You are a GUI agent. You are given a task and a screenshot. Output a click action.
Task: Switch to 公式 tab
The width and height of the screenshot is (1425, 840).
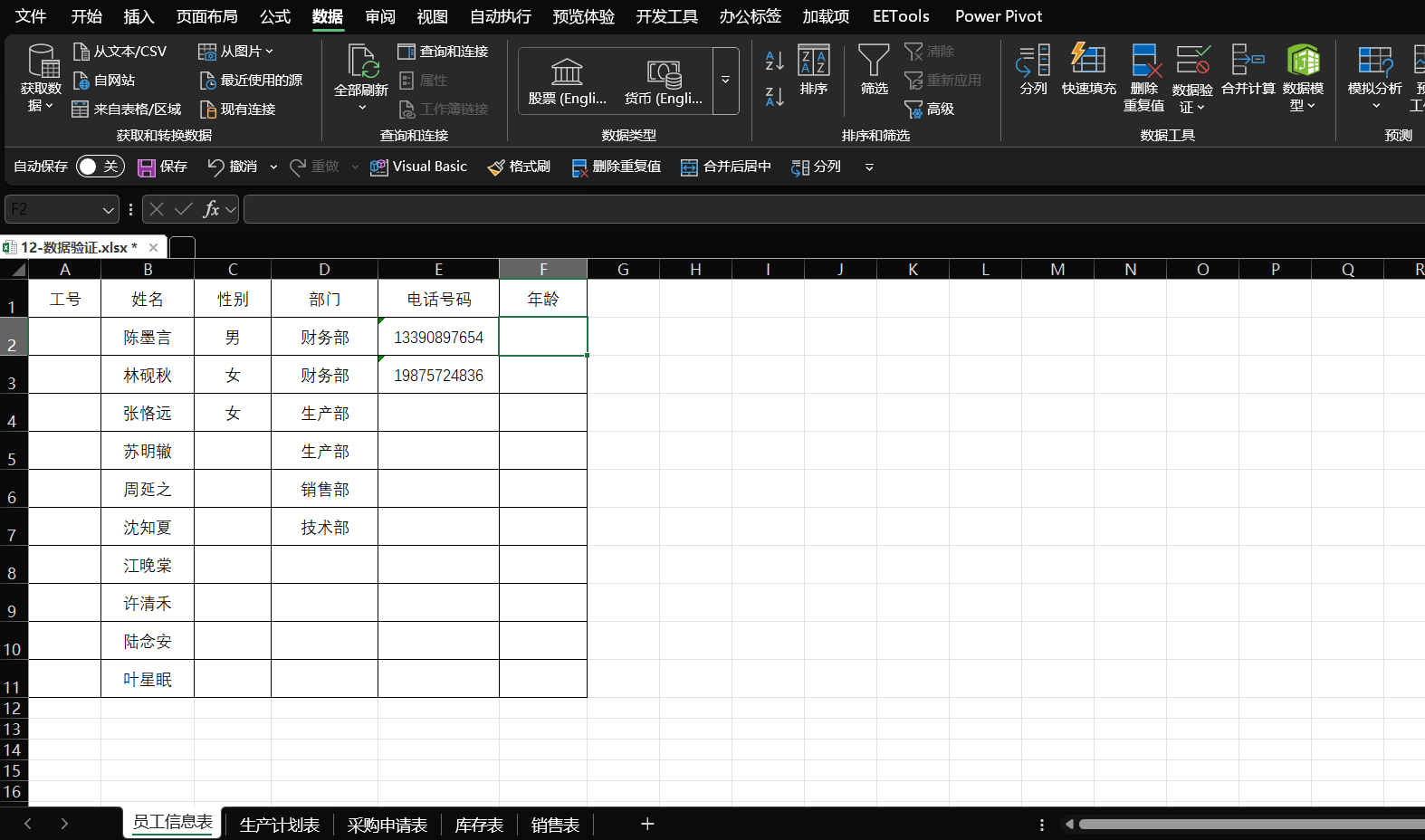pyautogui.click(x=275, y=16)
